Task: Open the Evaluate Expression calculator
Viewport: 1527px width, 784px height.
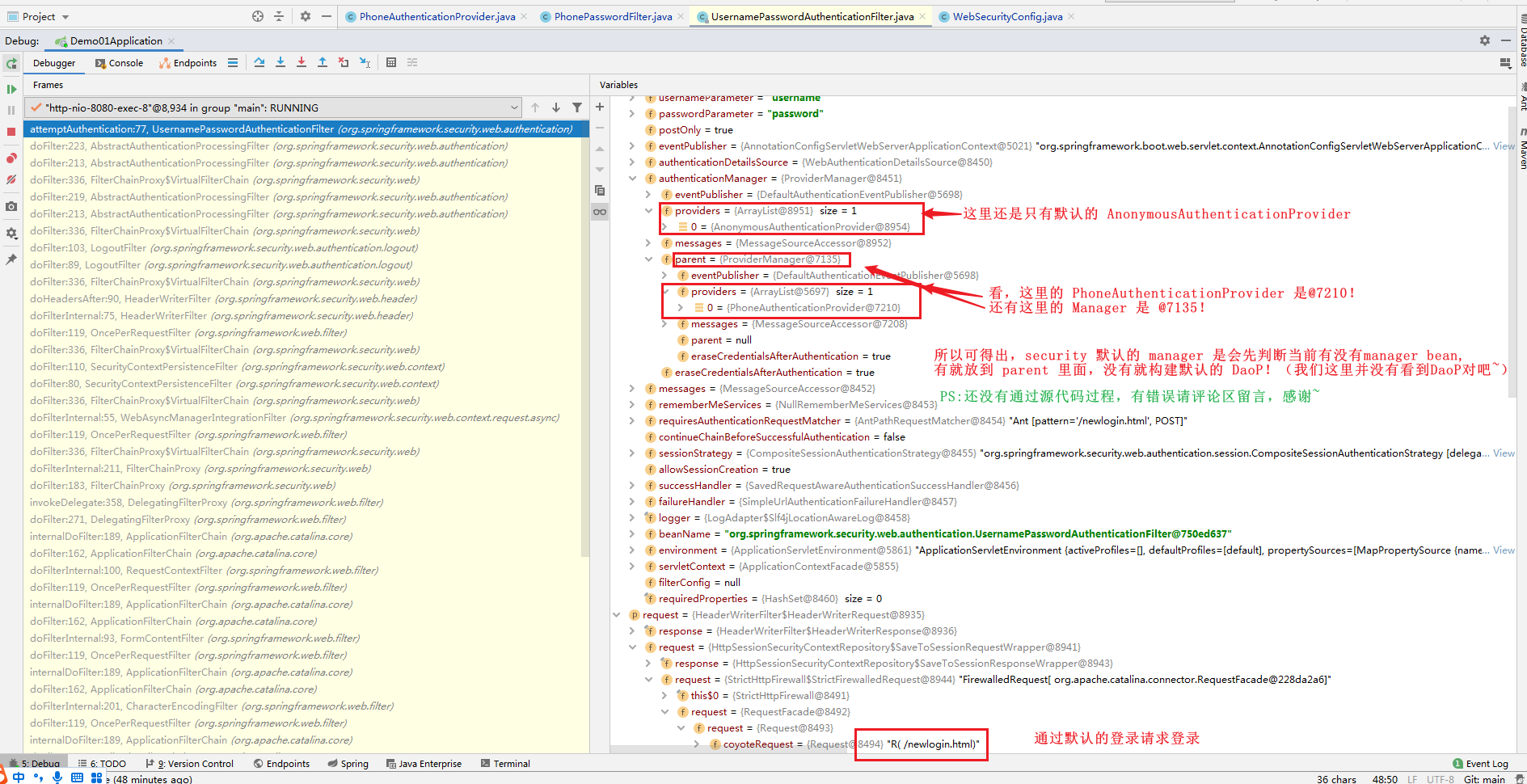Action: click(391, 62)
